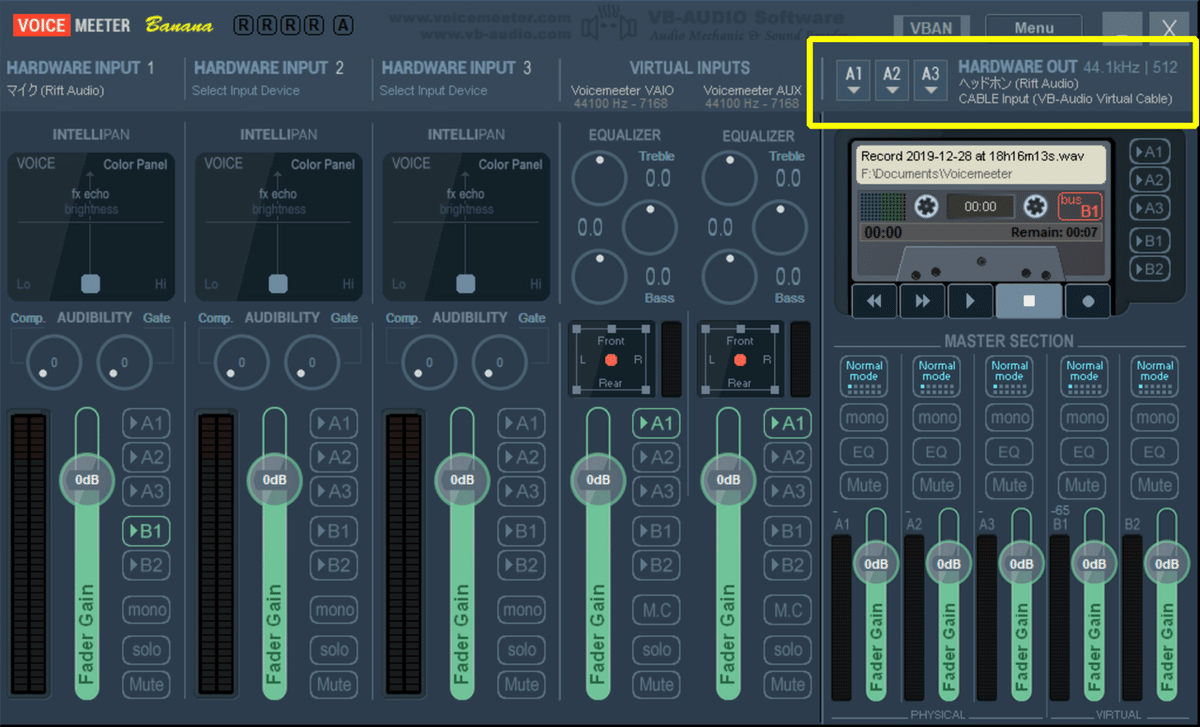This screenshot has height=727, width=1200.
Task: Click master B2 bus fader knob
Action: coord(1166,563)
